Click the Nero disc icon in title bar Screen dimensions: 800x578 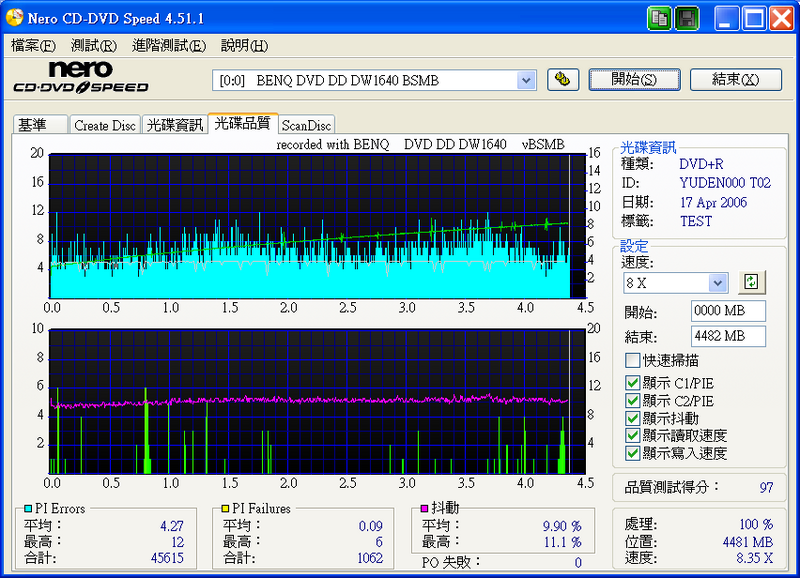pyautogui.click(x=14, y=18)
